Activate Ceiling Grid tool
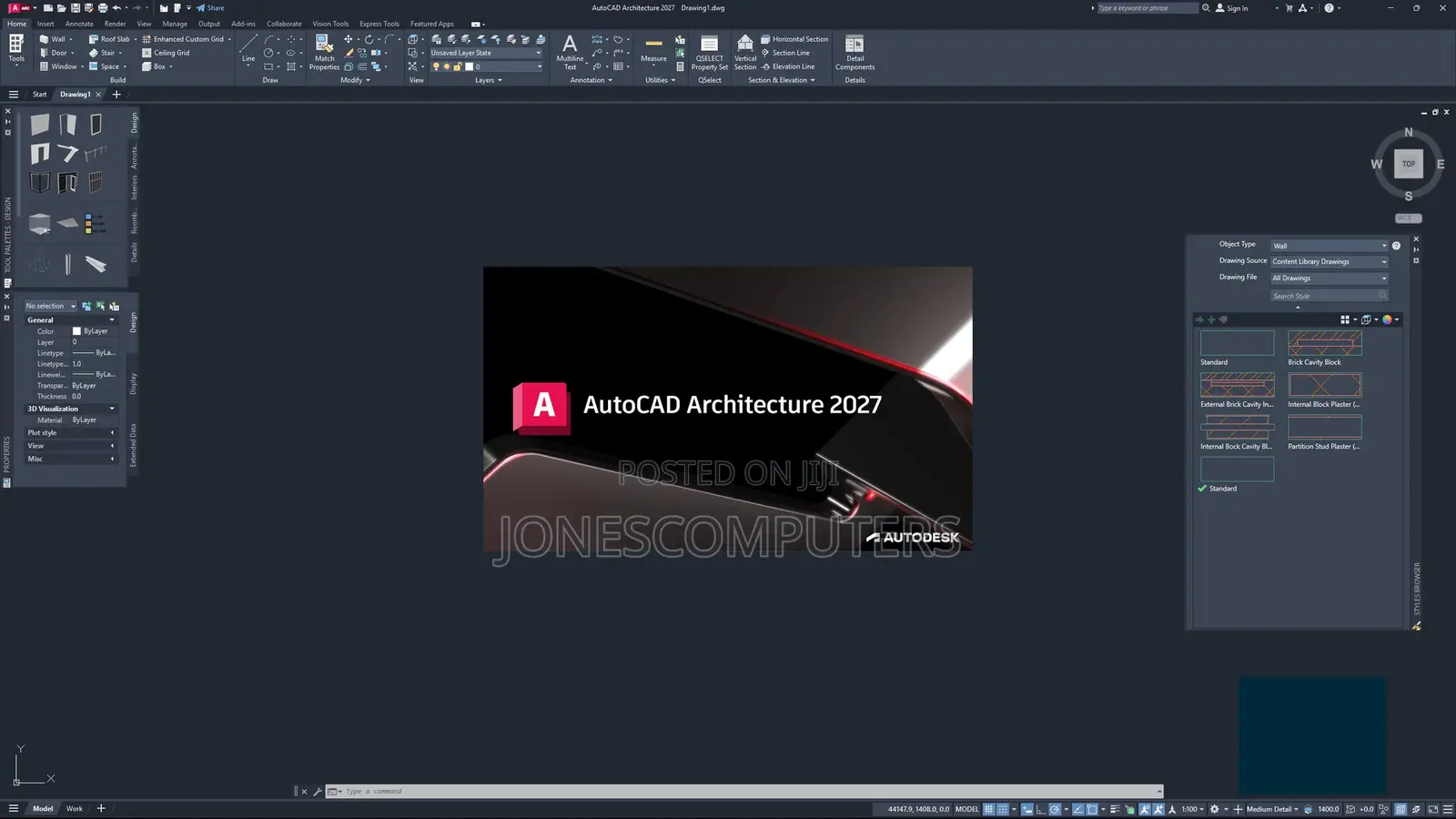 [166, 53]
